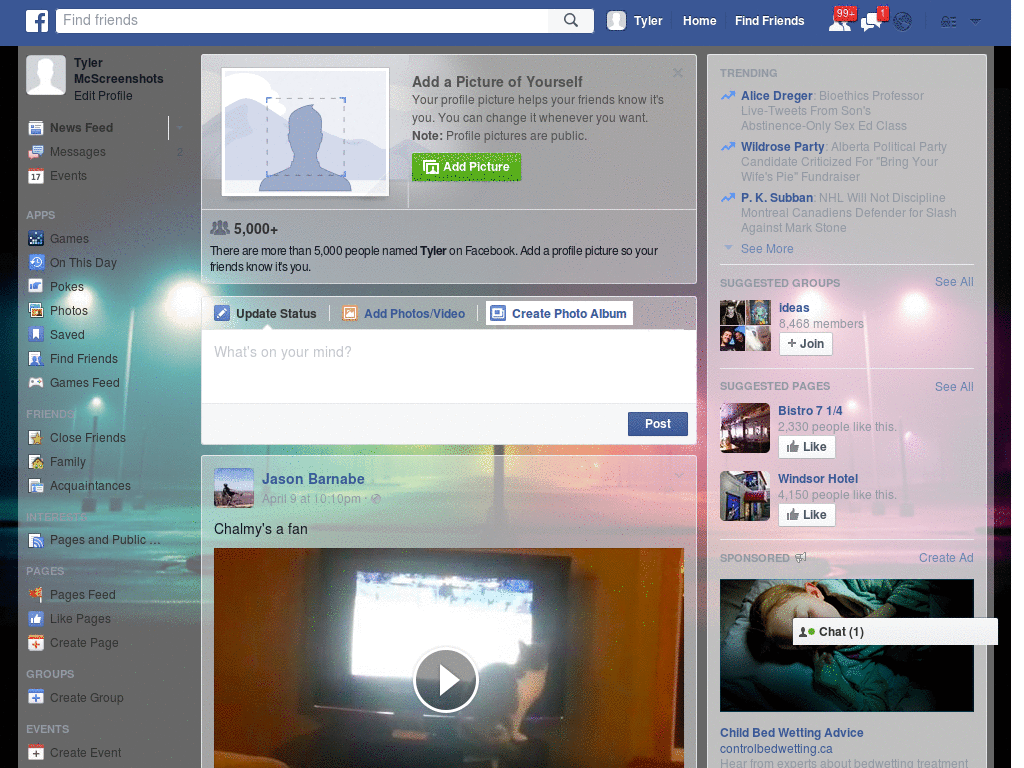The image size is (1024, 768).
Task: Open friend requests notification icon
Action: point(840,22)
